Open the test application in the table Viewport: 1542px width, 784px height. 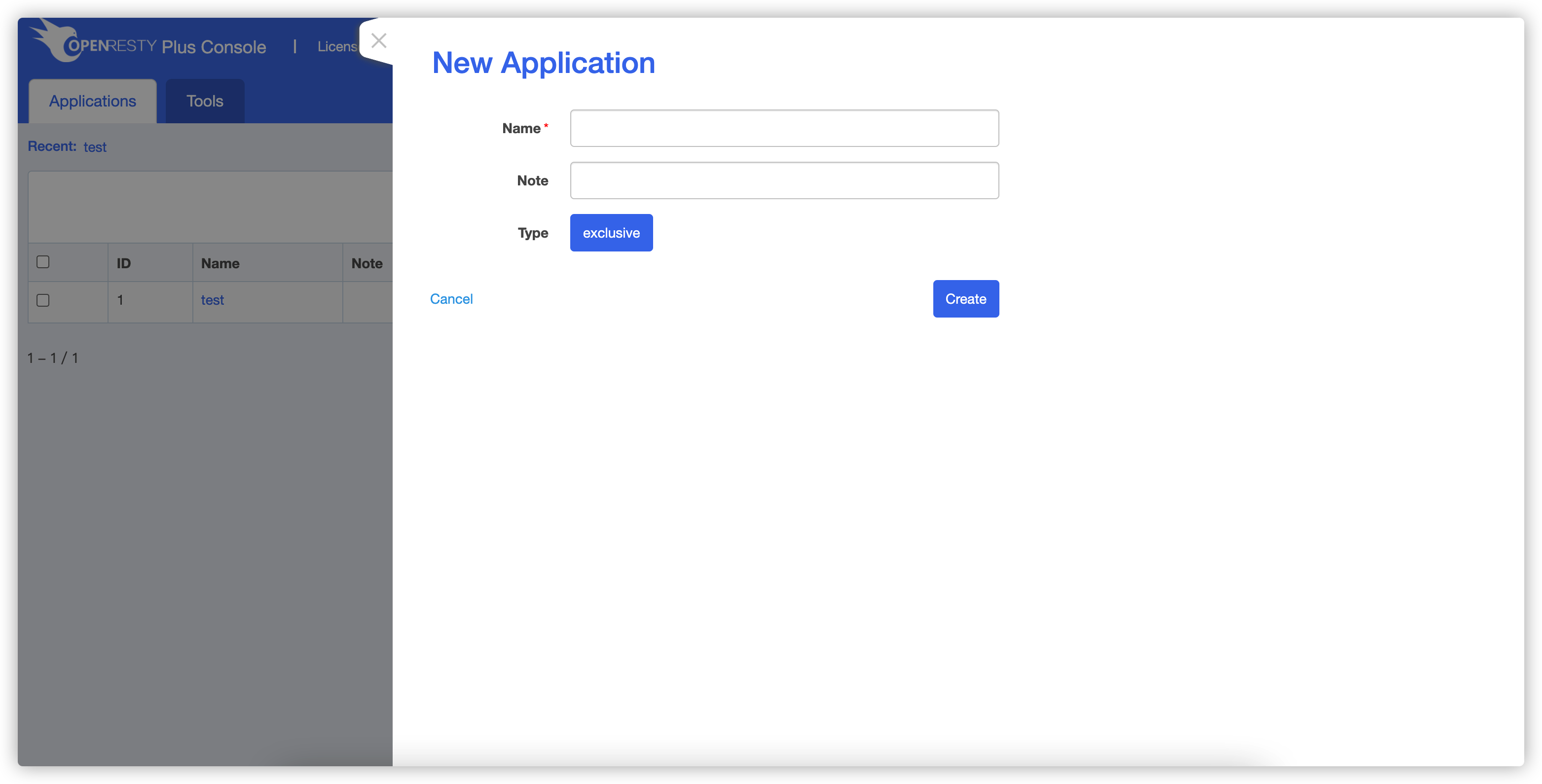pyautogui.click(x=213, y=300)
